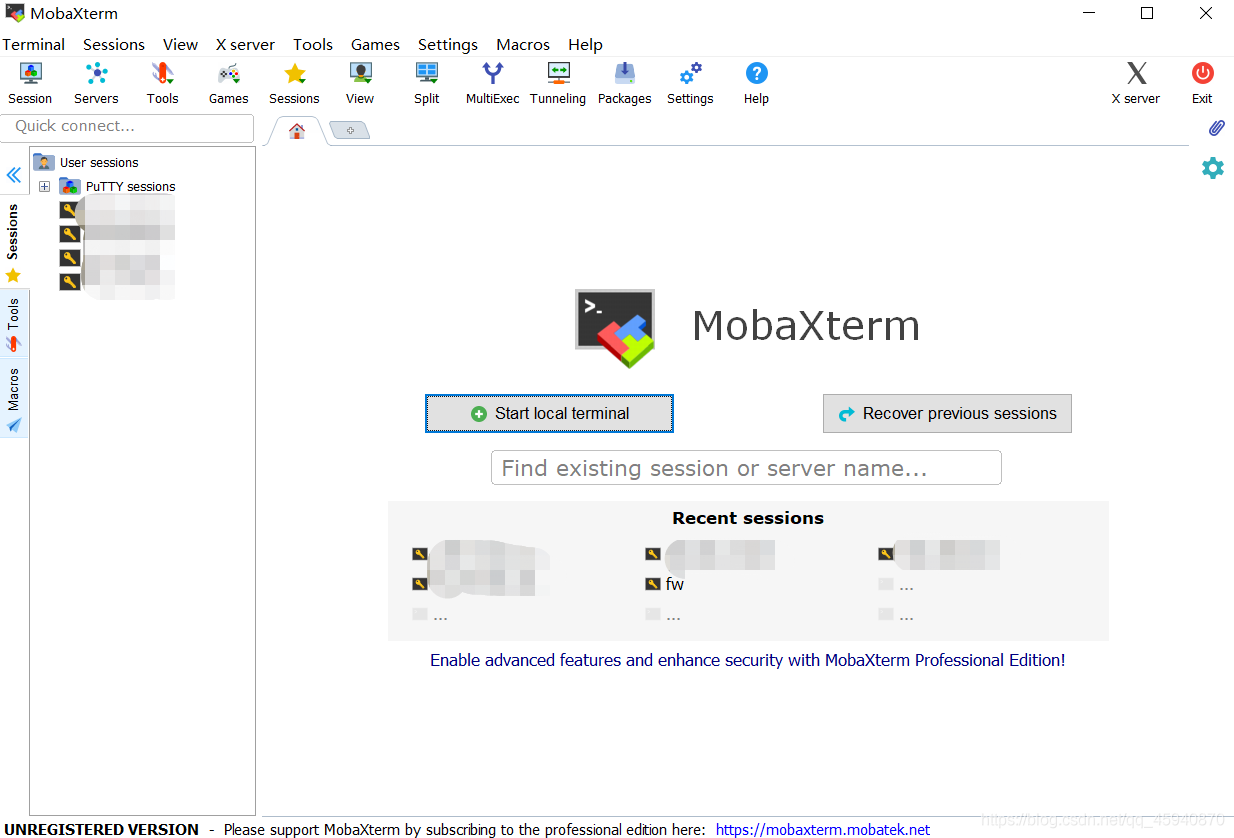
Task: Open the X server menu
Action: pos(245,44)
